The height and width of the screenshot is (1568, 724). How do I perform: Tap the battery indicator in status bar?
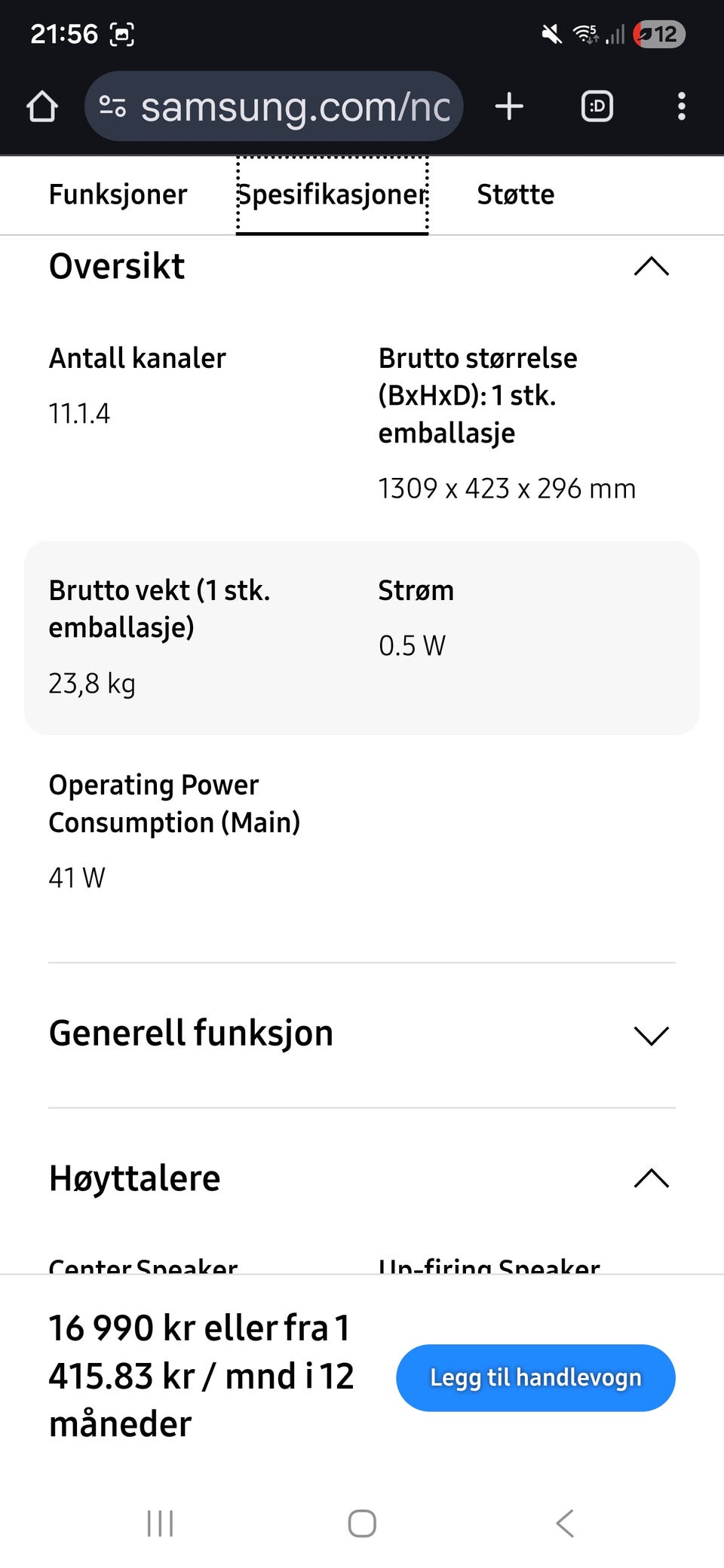click(659, 34)
